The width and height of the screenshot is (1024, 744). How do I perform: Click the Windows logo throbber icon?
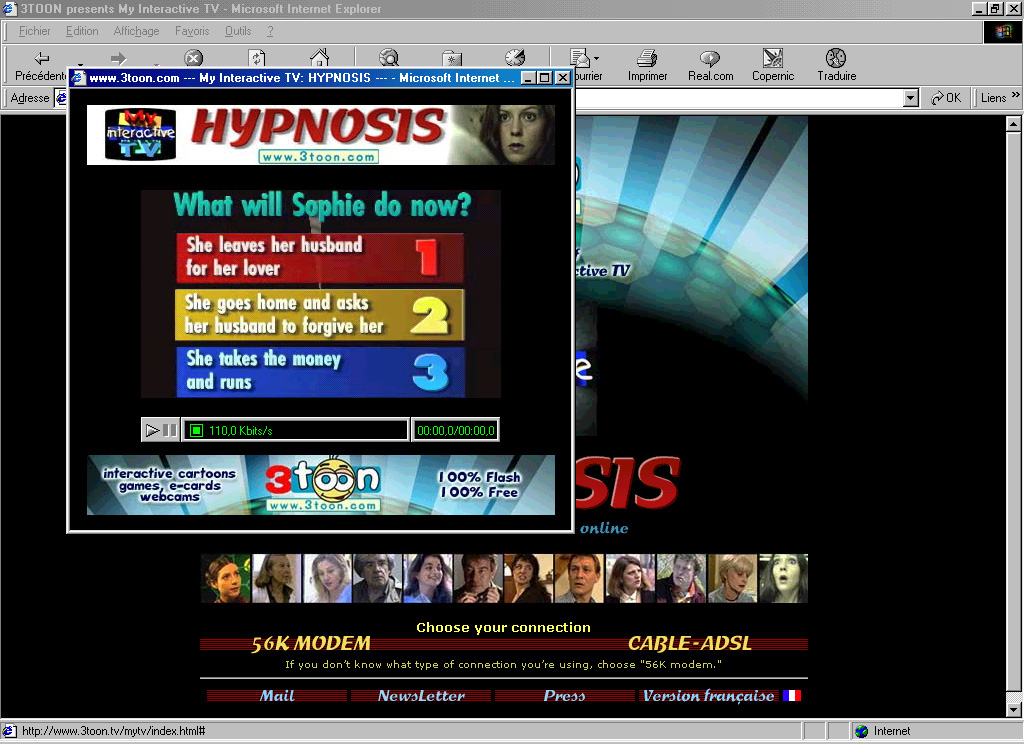[x=1003, y=31]
